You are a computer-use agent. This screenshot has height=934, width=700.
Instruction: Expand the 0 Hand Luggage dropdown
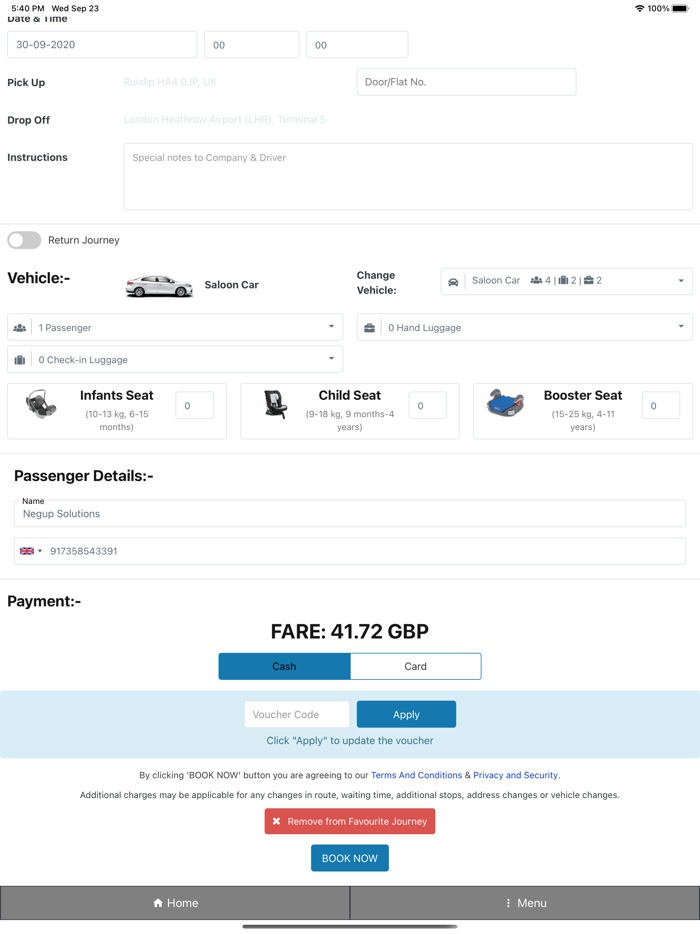coord(525,328)
